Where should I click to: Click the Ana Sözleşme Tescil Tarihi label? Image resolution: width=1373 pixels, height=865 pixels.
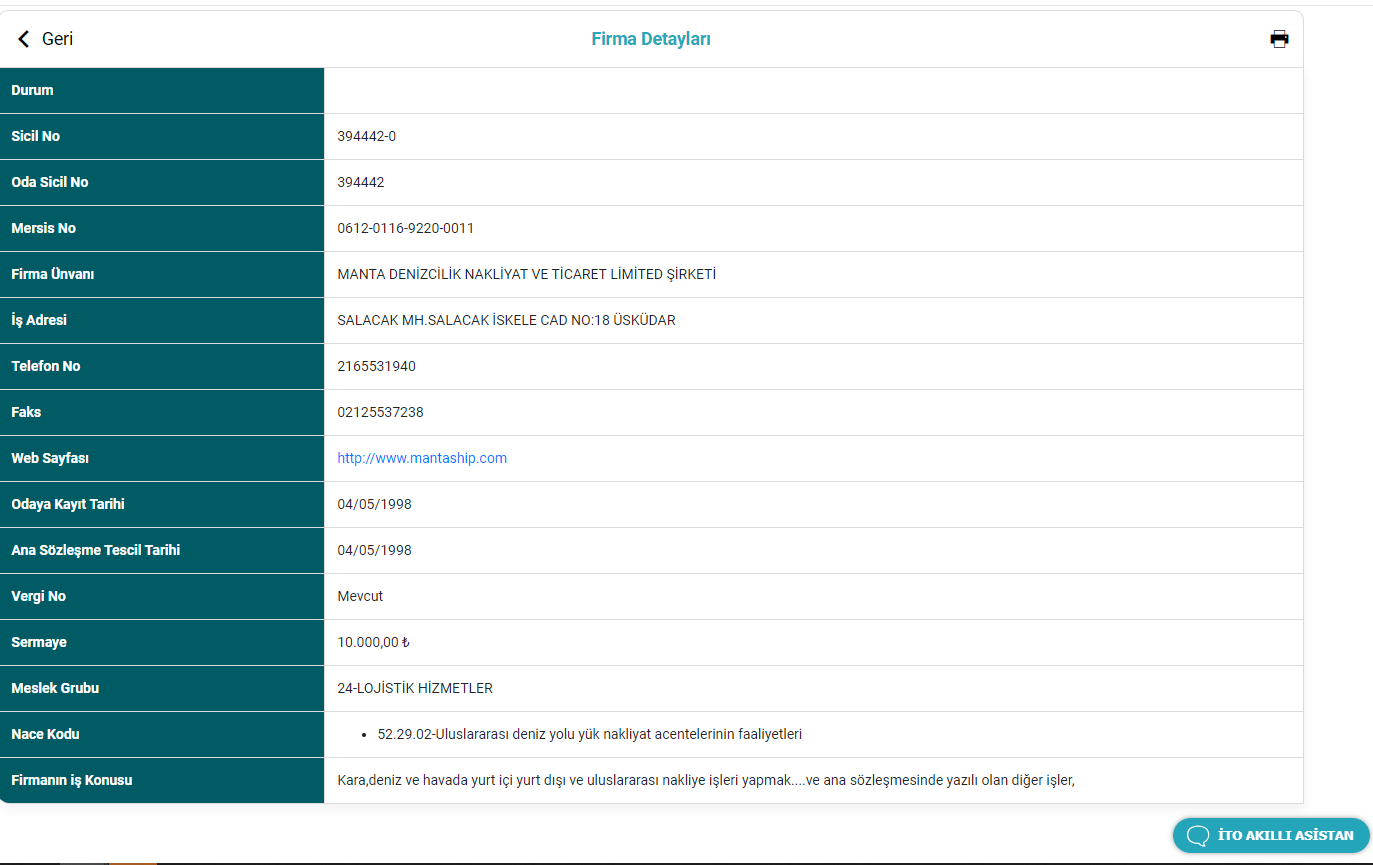[96, 550]
